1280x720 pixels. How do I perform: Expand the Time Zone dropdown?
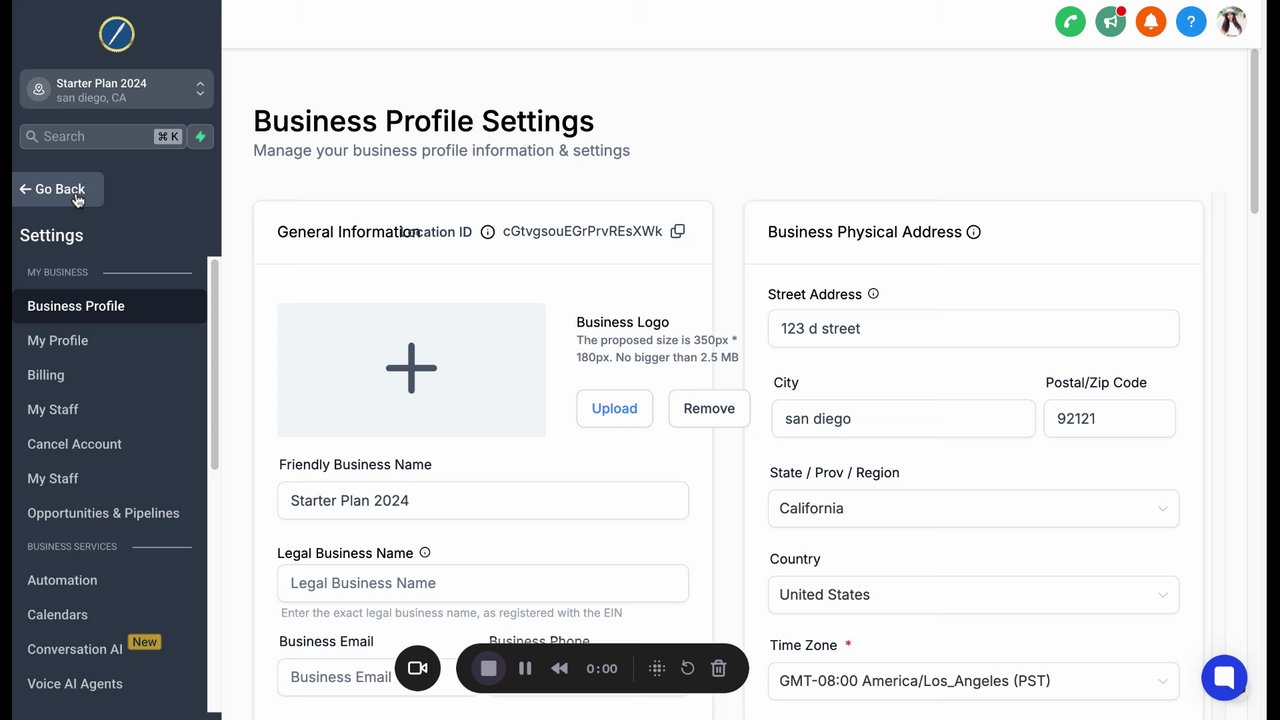click(x=973, y=681)
